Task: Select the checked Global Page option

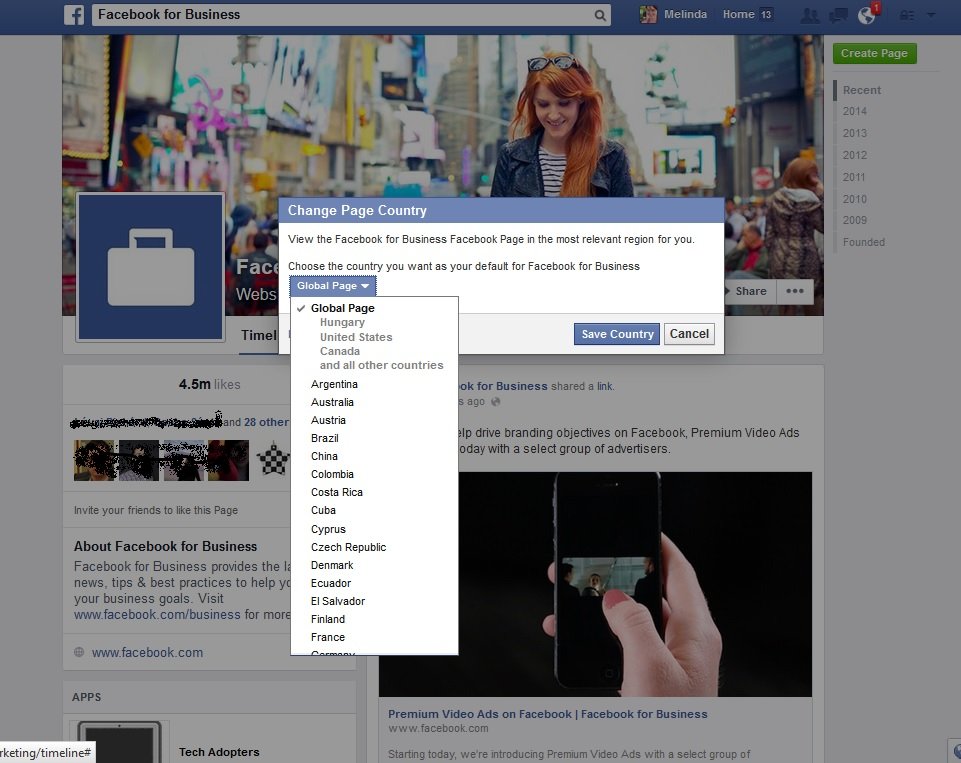Action: point(342,308)
